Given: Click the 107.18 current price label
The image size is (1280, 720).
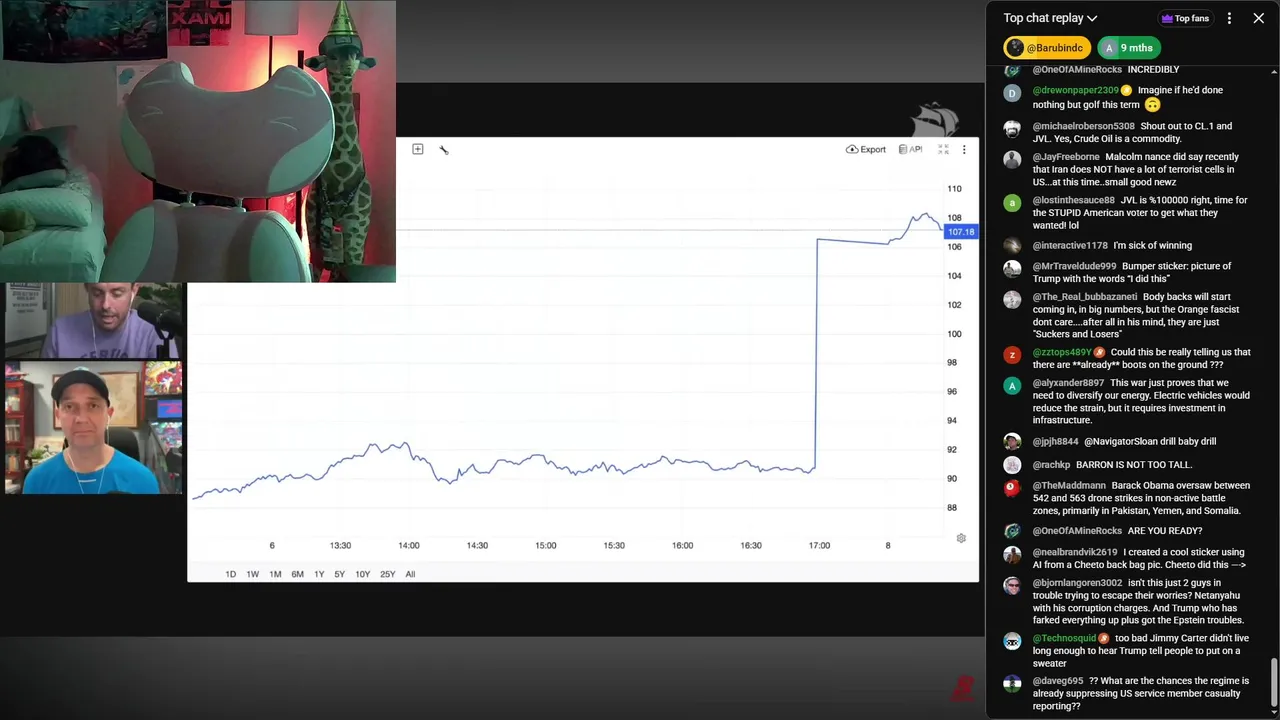Looking at the screenshot, I should click(961, 232).
